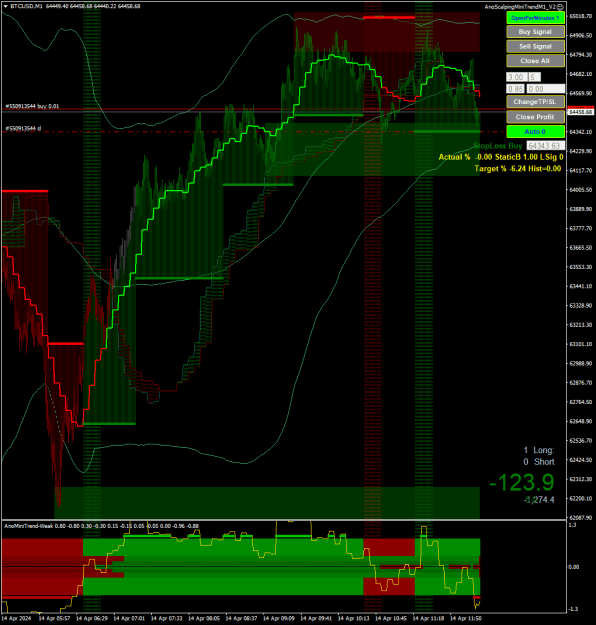596x625 pixels.
Task: Click the Actual % status text line
Action: 501,157
